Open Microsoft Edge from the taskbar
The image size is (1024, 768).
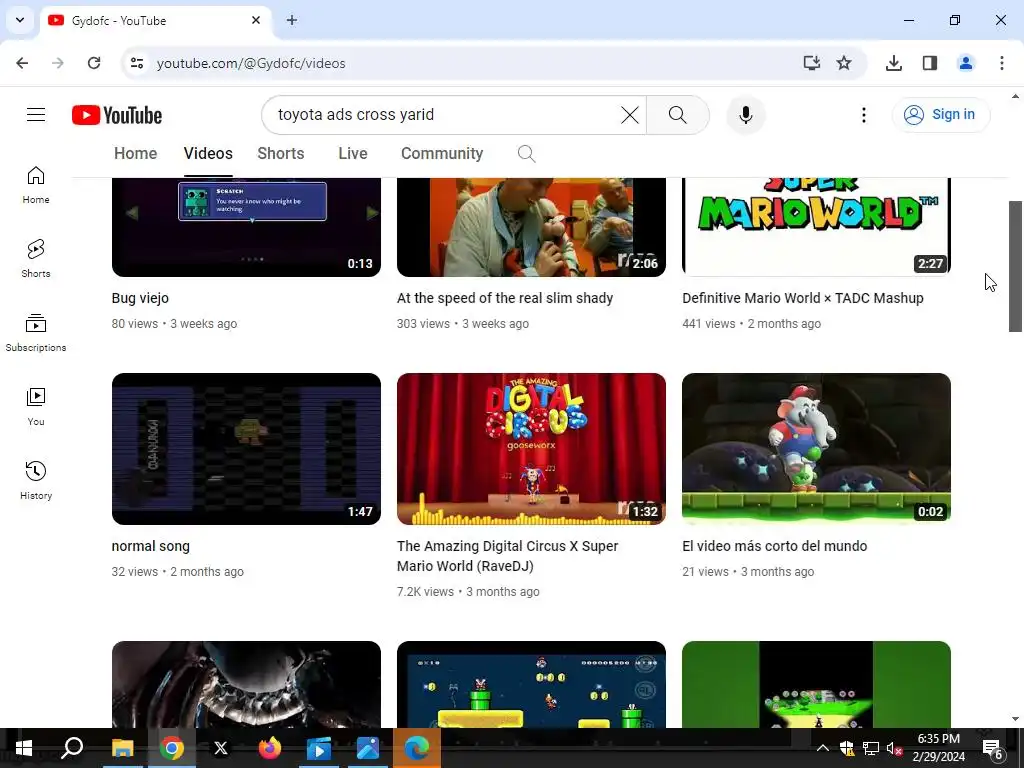(x=416, y=748)
